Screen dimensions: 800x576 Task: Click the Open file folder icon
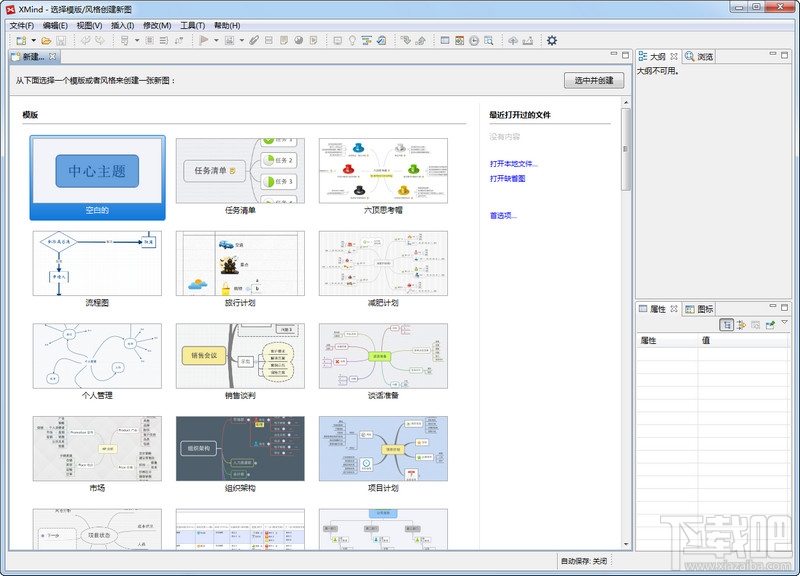pyautogui.click(x=46, y=40)
